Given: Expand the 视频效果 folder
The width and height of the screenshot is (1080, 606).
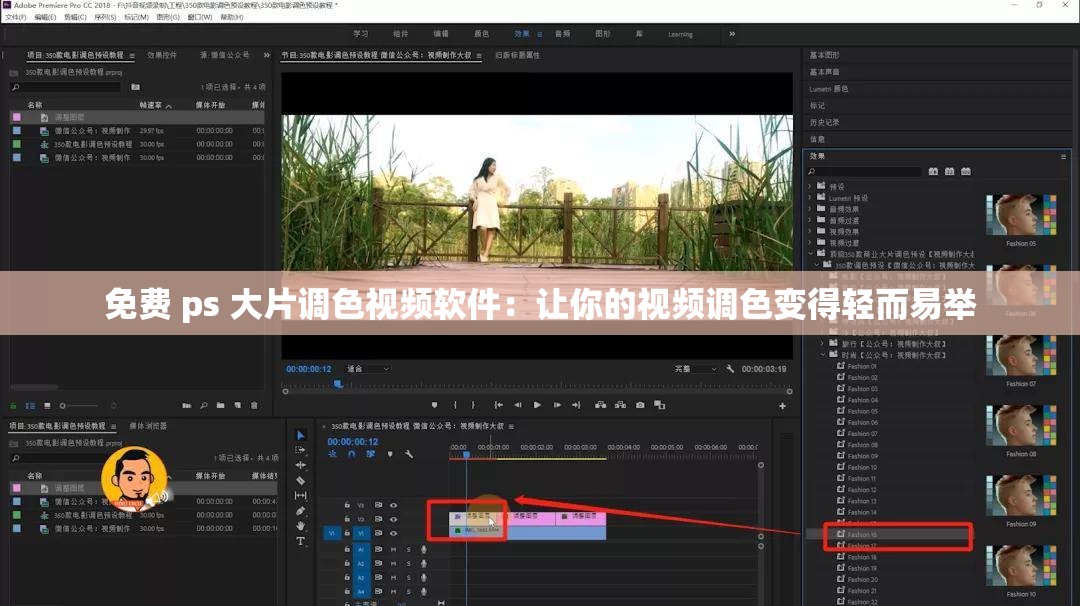Looking at the screenshot, I should coord(810,231).
